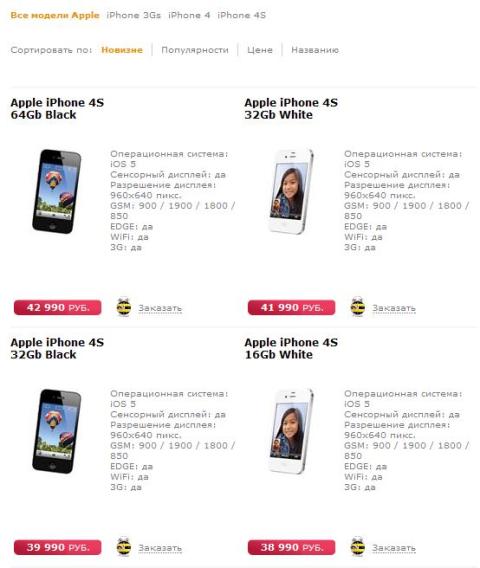Switch to the iPhone 3Gs filter
The width and height of the screenshot is (480, 568).
[134, 15]
